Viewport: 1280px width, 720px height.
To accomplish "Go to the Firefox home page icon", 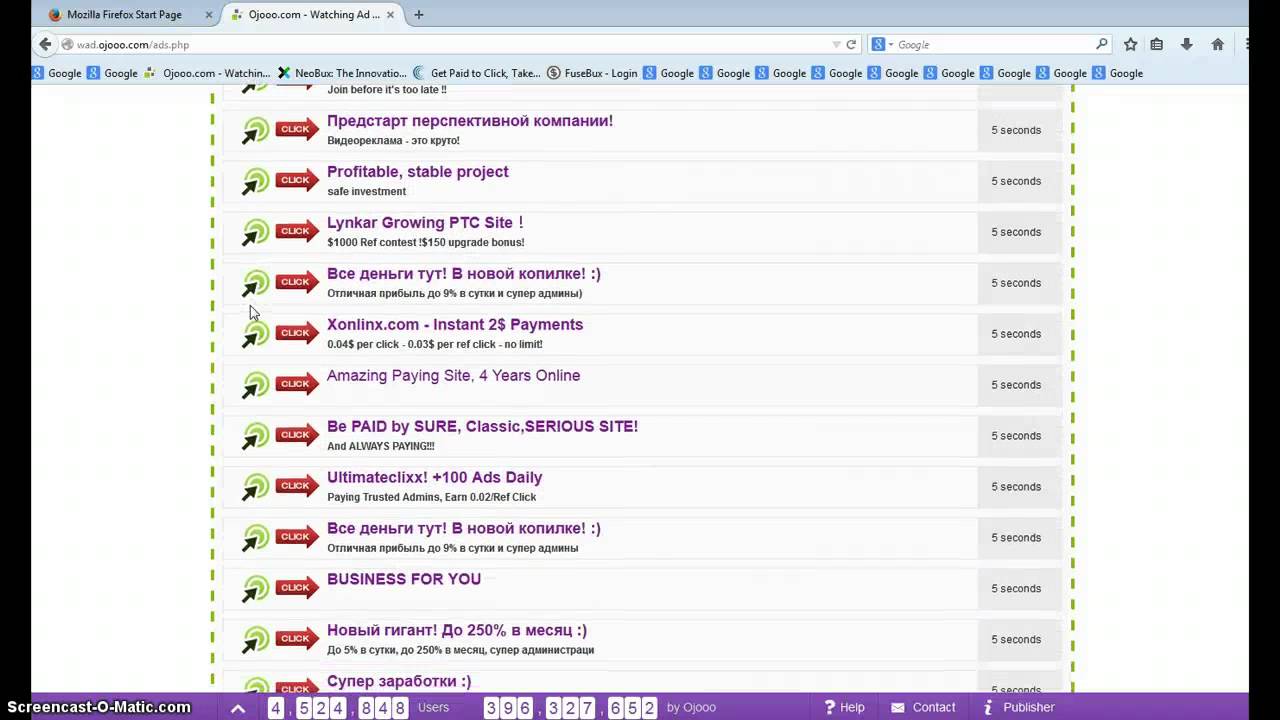I will coord(1218,44).
